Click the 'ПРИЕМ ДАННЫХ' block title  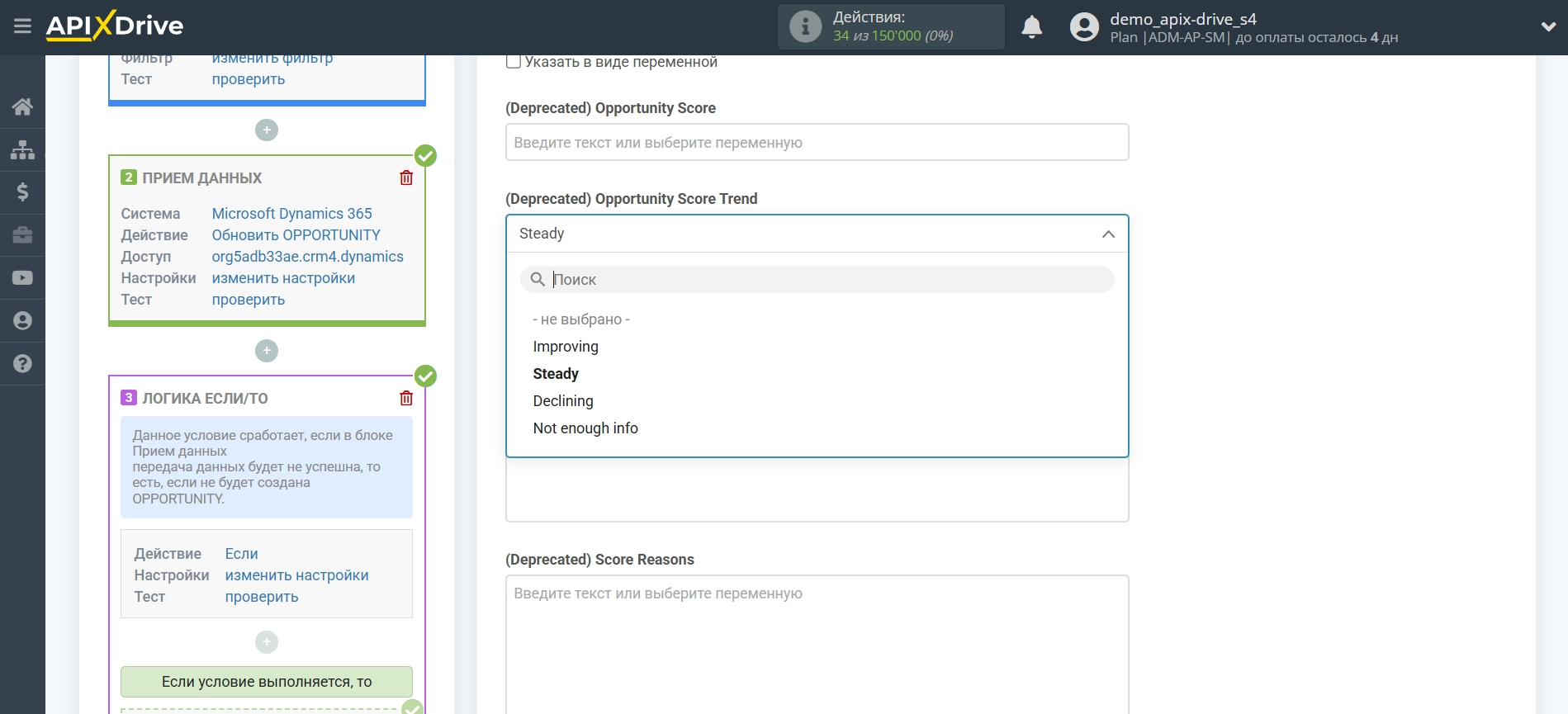tap(202, 178)
